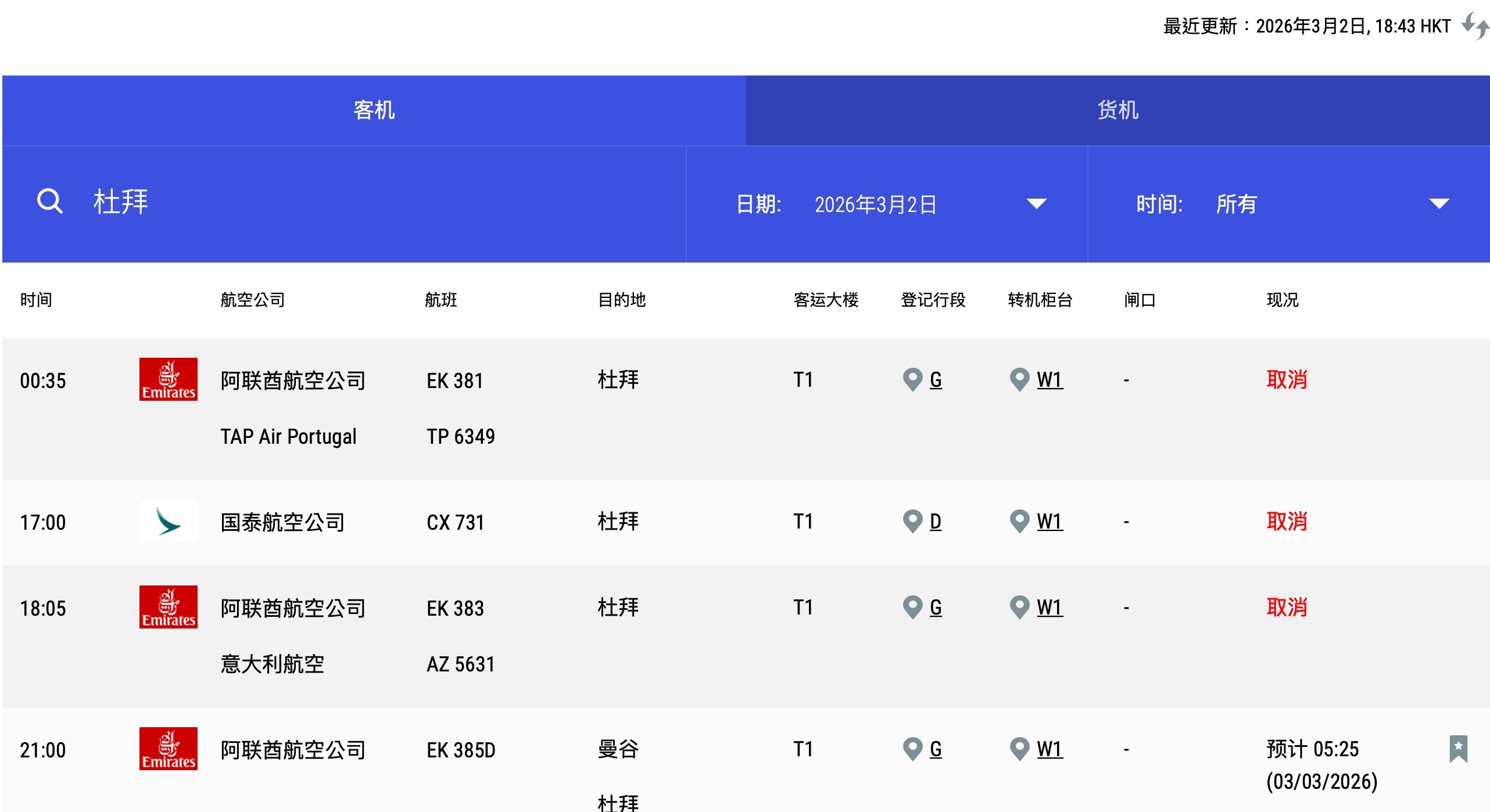The image size is (1490, 812).
Task: Open the date dropdown showing 2026年3月2日
Action: click(x=875, y=204)
